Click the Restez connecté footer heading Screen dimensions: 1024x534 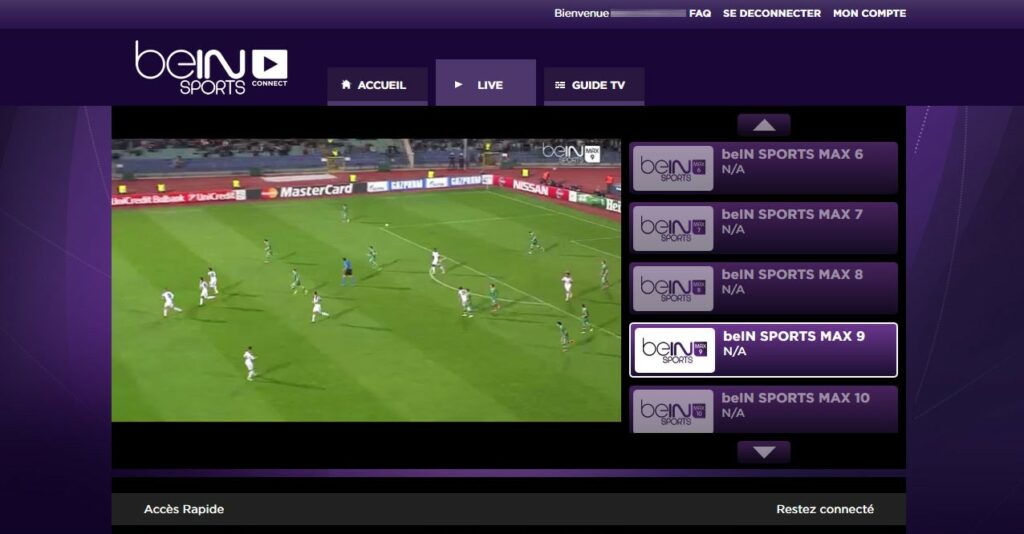click(825, 509)
